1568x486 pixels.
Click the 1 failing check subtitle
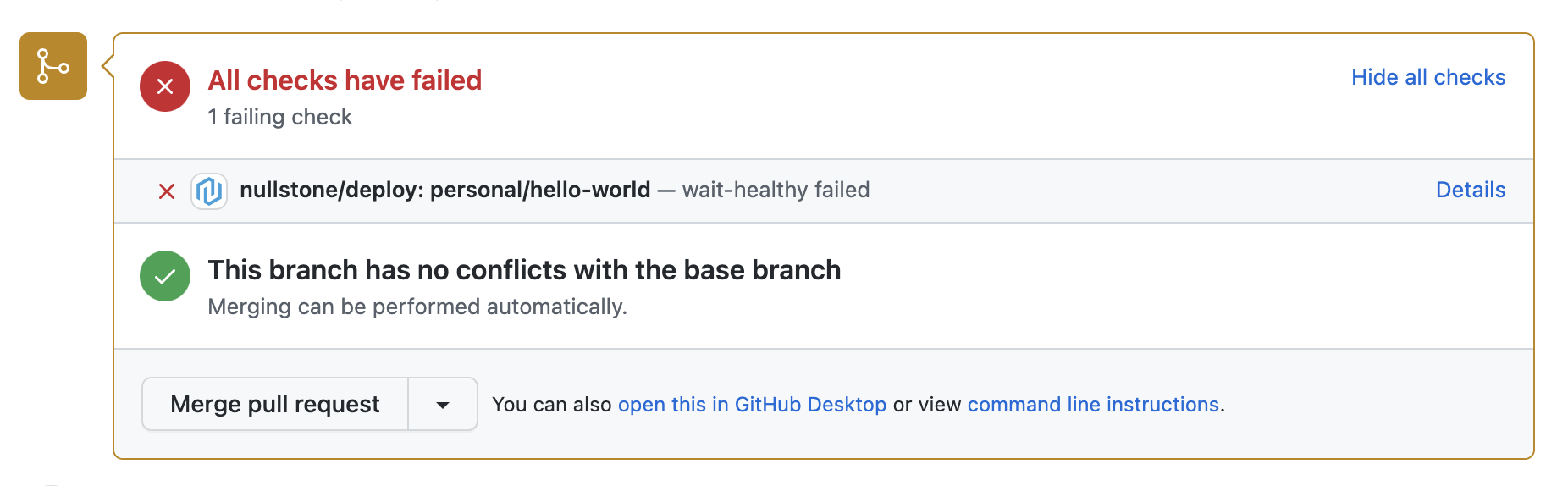[279, 117]
